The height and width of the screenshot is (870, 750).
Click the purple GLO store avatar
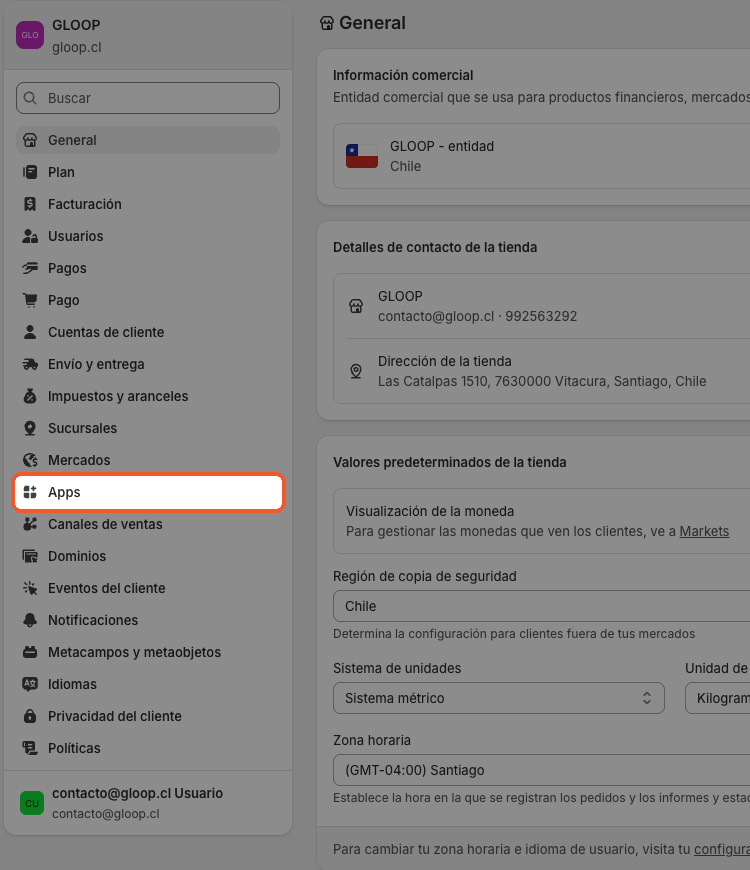click(x=30, y=35)
